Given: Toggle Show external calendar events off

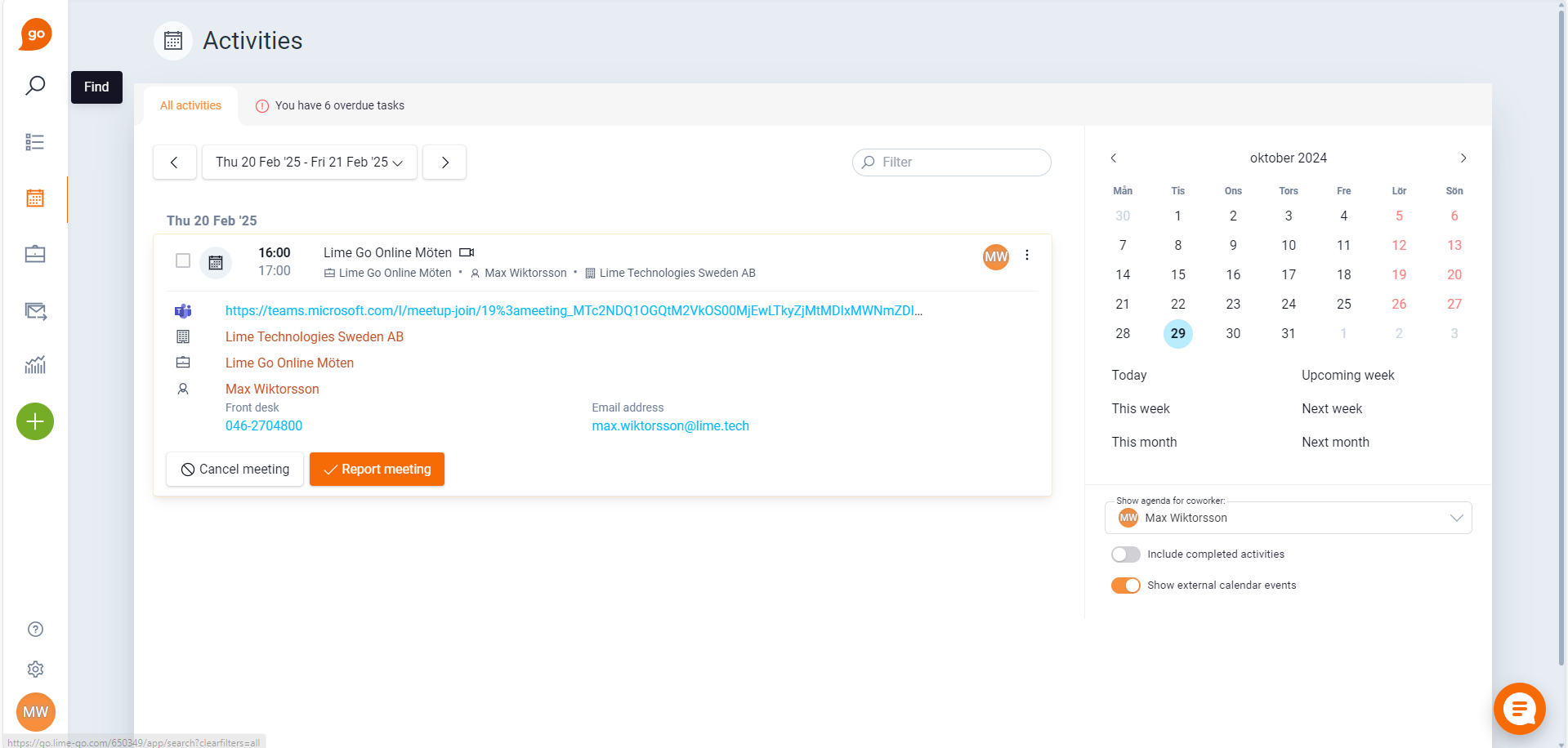Looking at the screenshot, I should pyautogui.click(x=1125, y=585).
